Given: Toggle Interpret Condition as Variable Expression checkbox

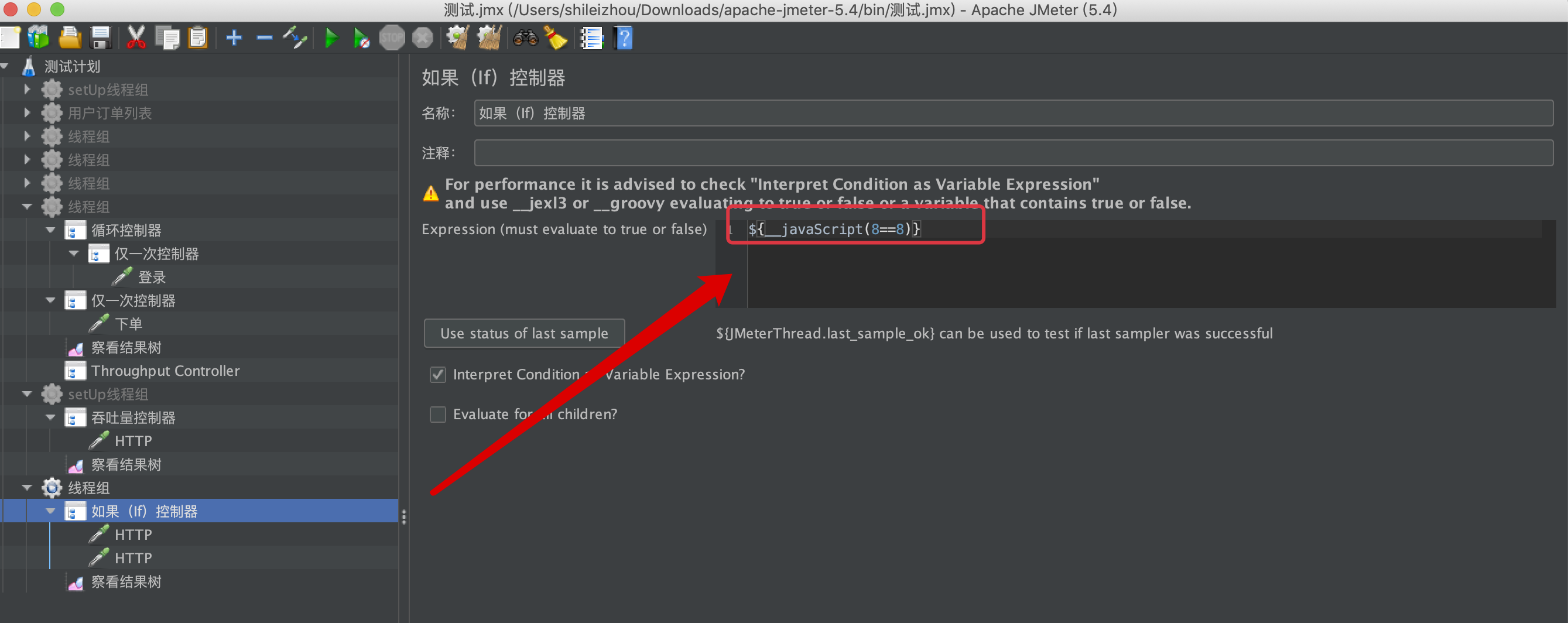Looking at the screenshot, I should (x=437, y=374).
